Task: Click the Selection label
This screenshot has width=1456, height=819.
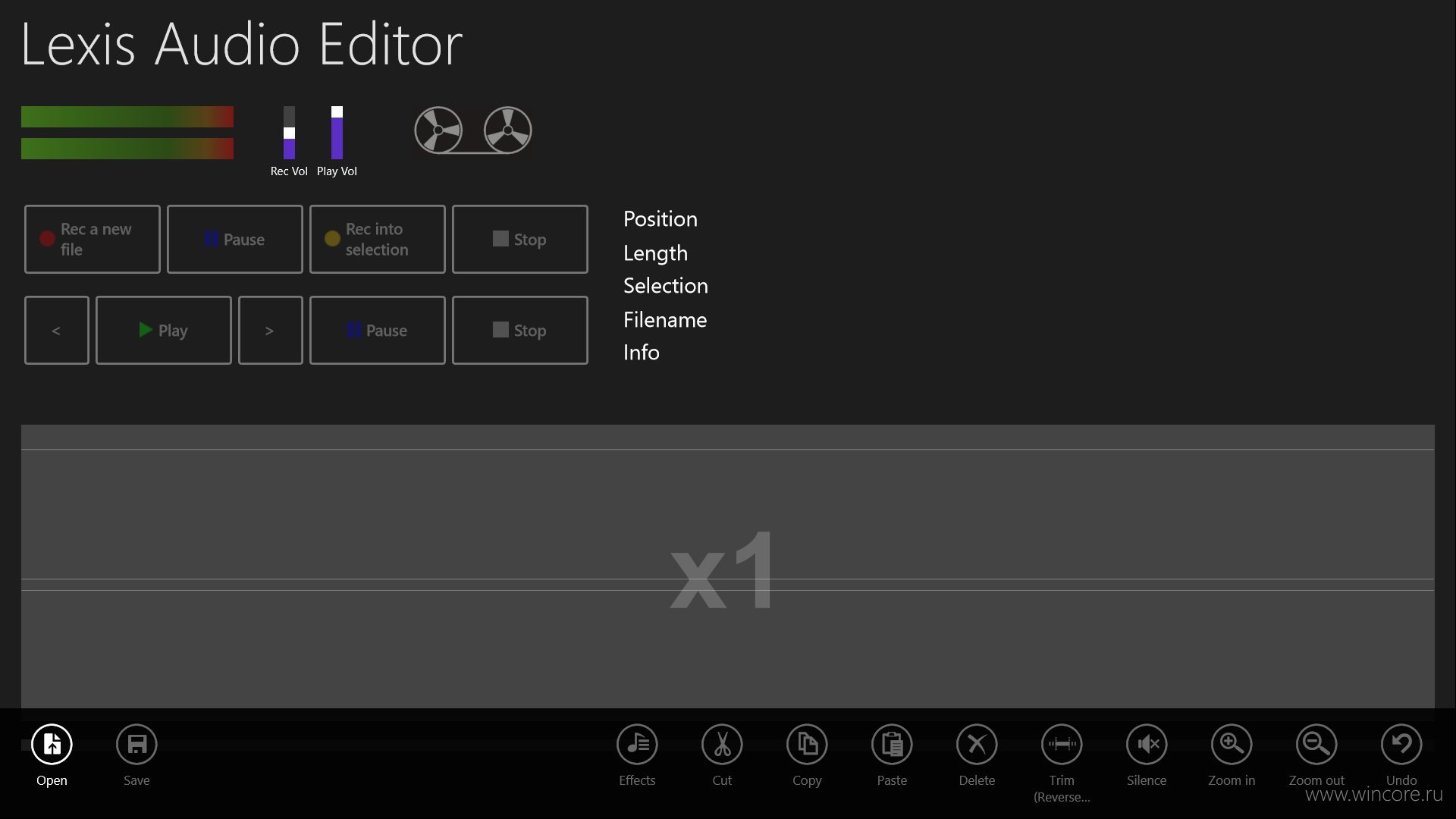Action: coord(666,286)
